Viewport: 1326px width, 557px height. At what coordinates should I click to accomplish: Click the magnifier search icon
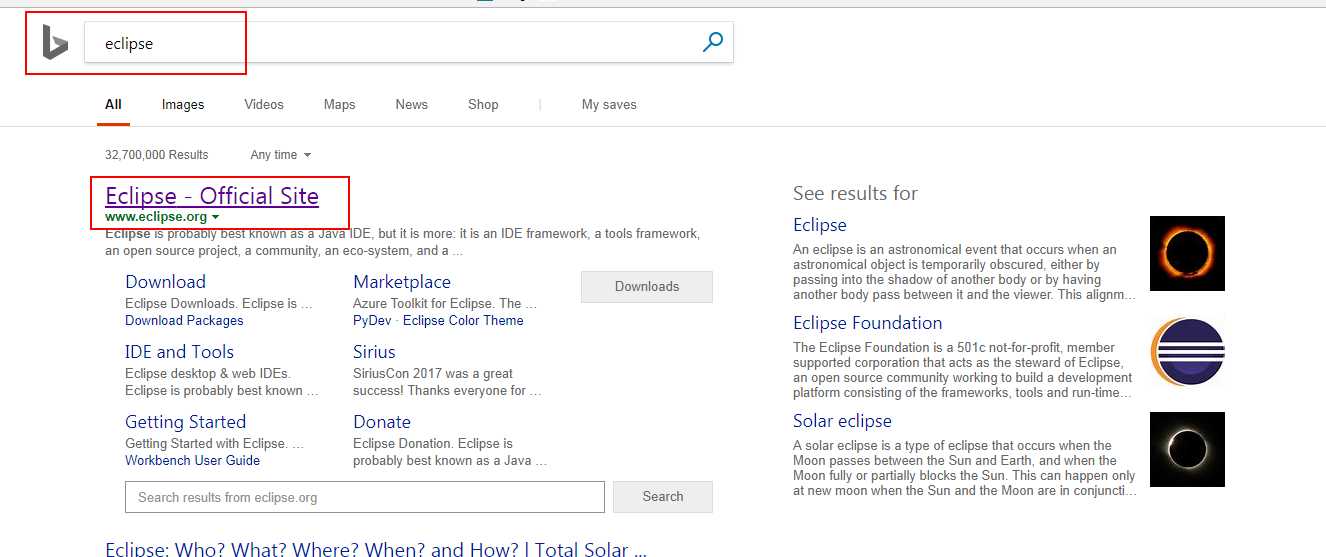713,42
